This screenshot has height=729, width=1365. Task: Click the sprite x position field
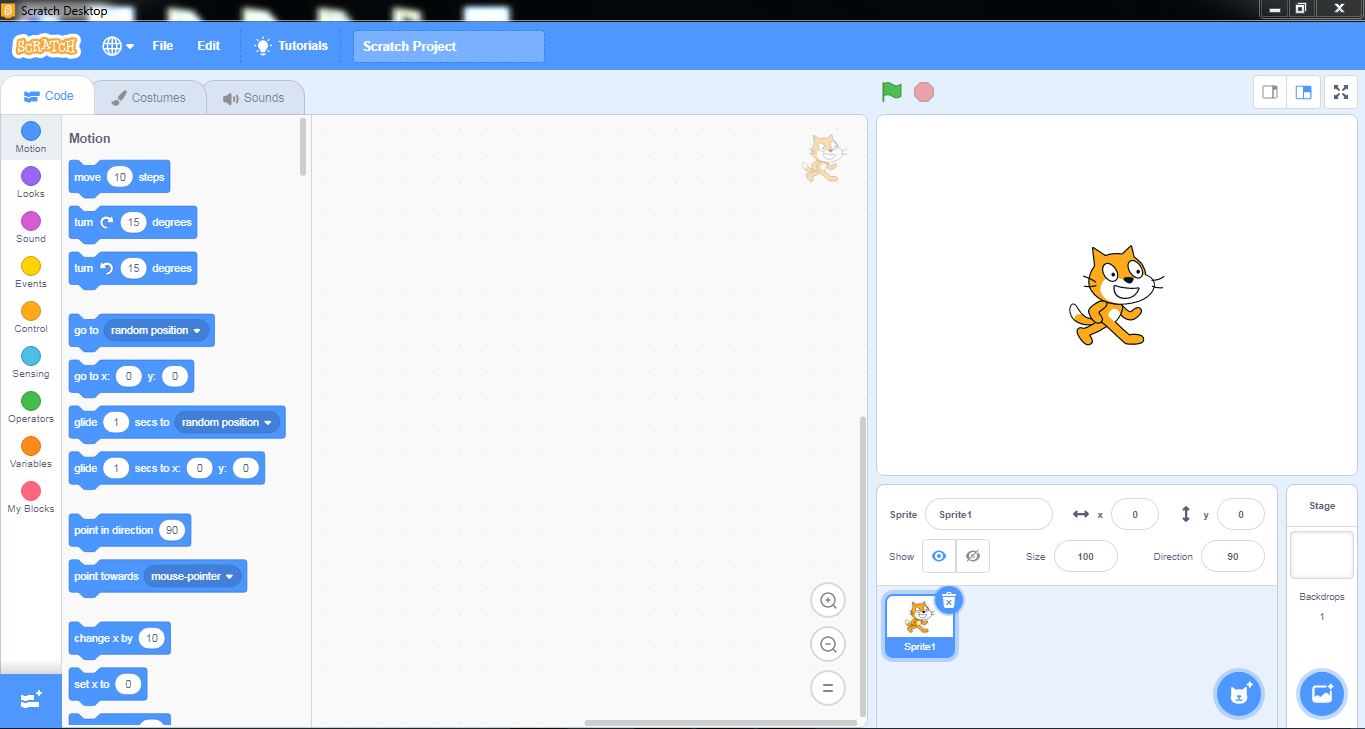[x=1135, y=514]
